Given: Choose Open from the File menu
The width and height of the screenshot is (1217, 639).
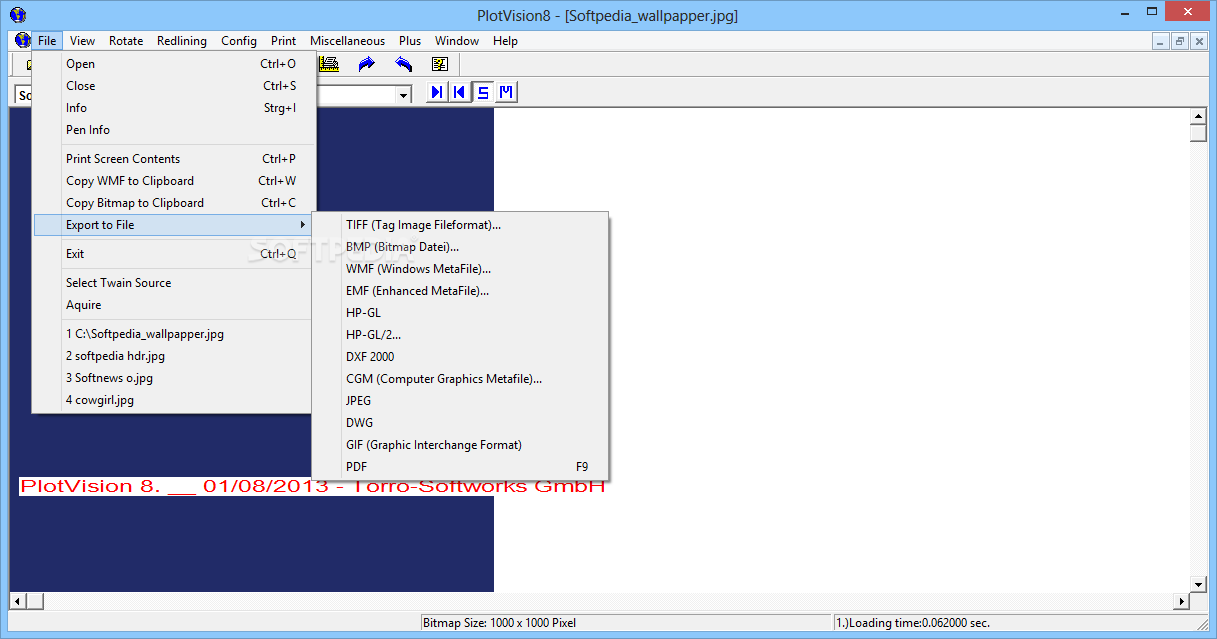Looking at the screenshot, I should [x=174, y=64].
